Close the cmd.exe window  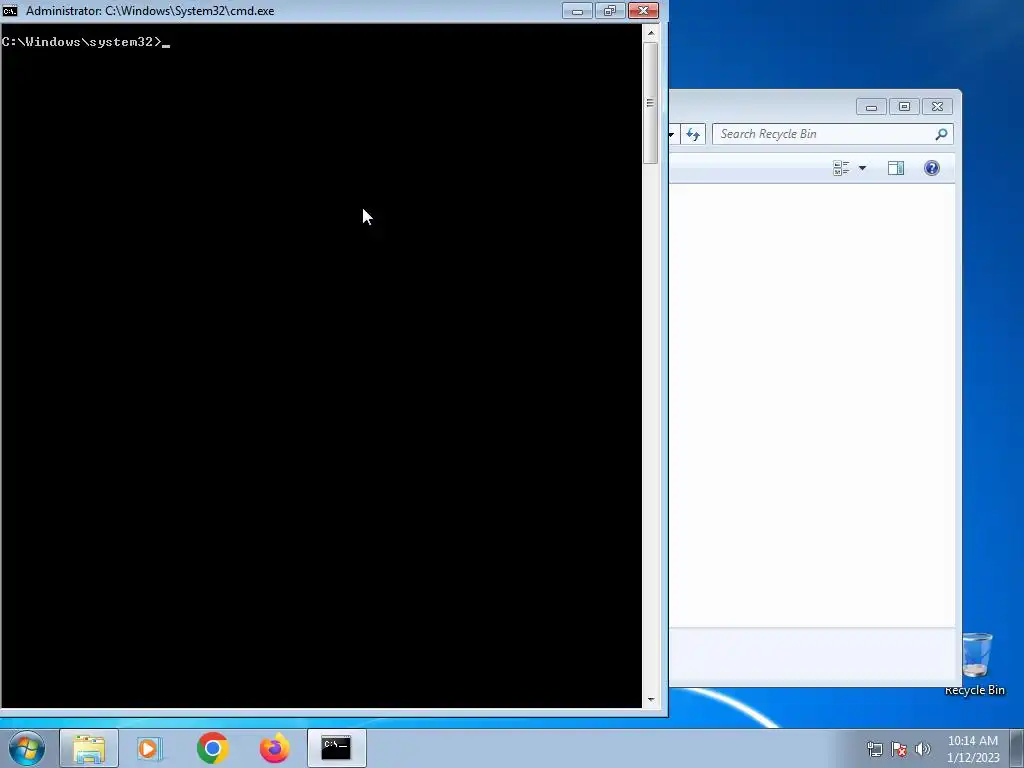pos(643,11)
